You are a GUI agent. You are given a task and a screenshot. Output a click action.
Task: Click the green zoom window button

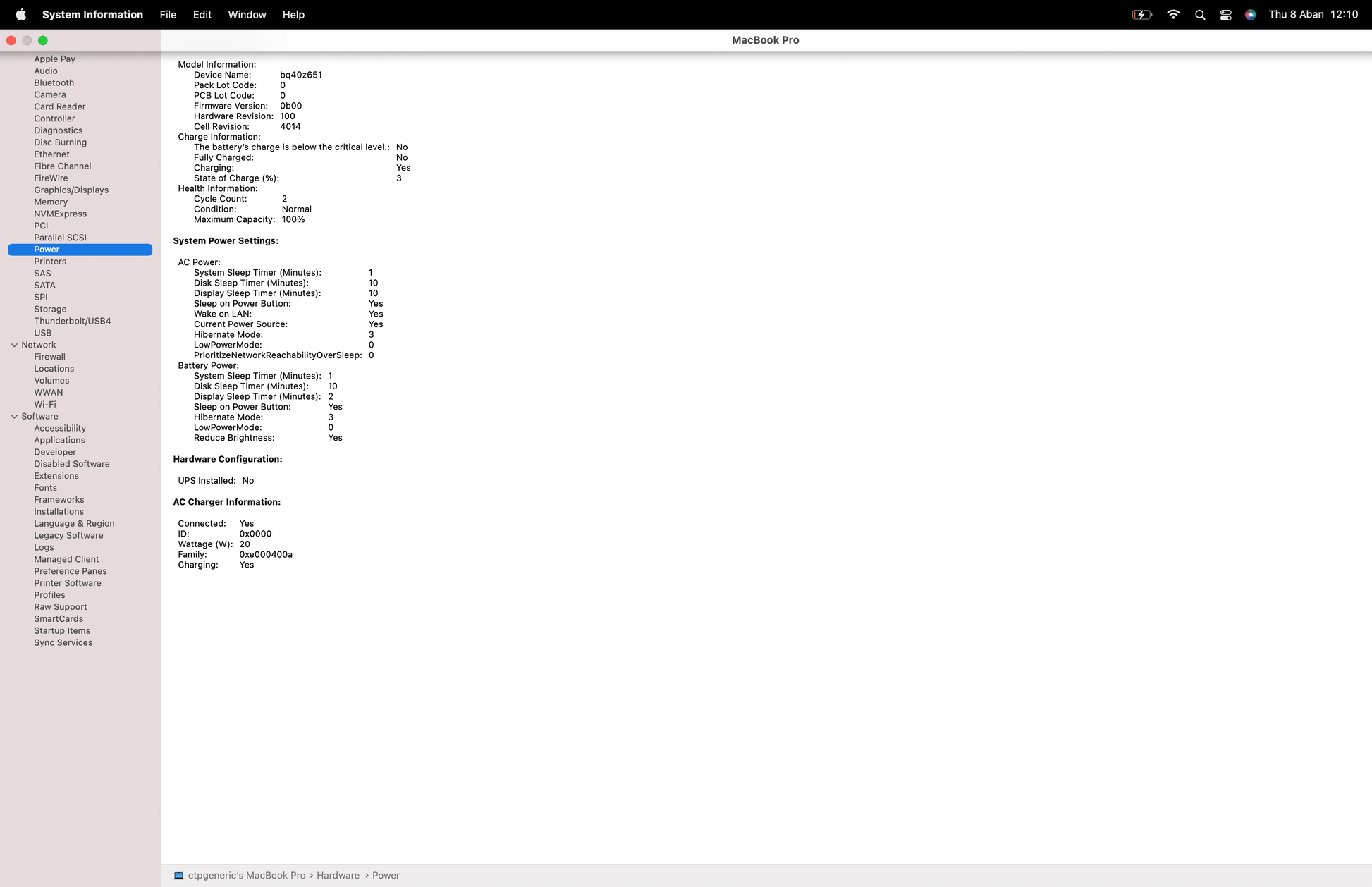[43, 40]
